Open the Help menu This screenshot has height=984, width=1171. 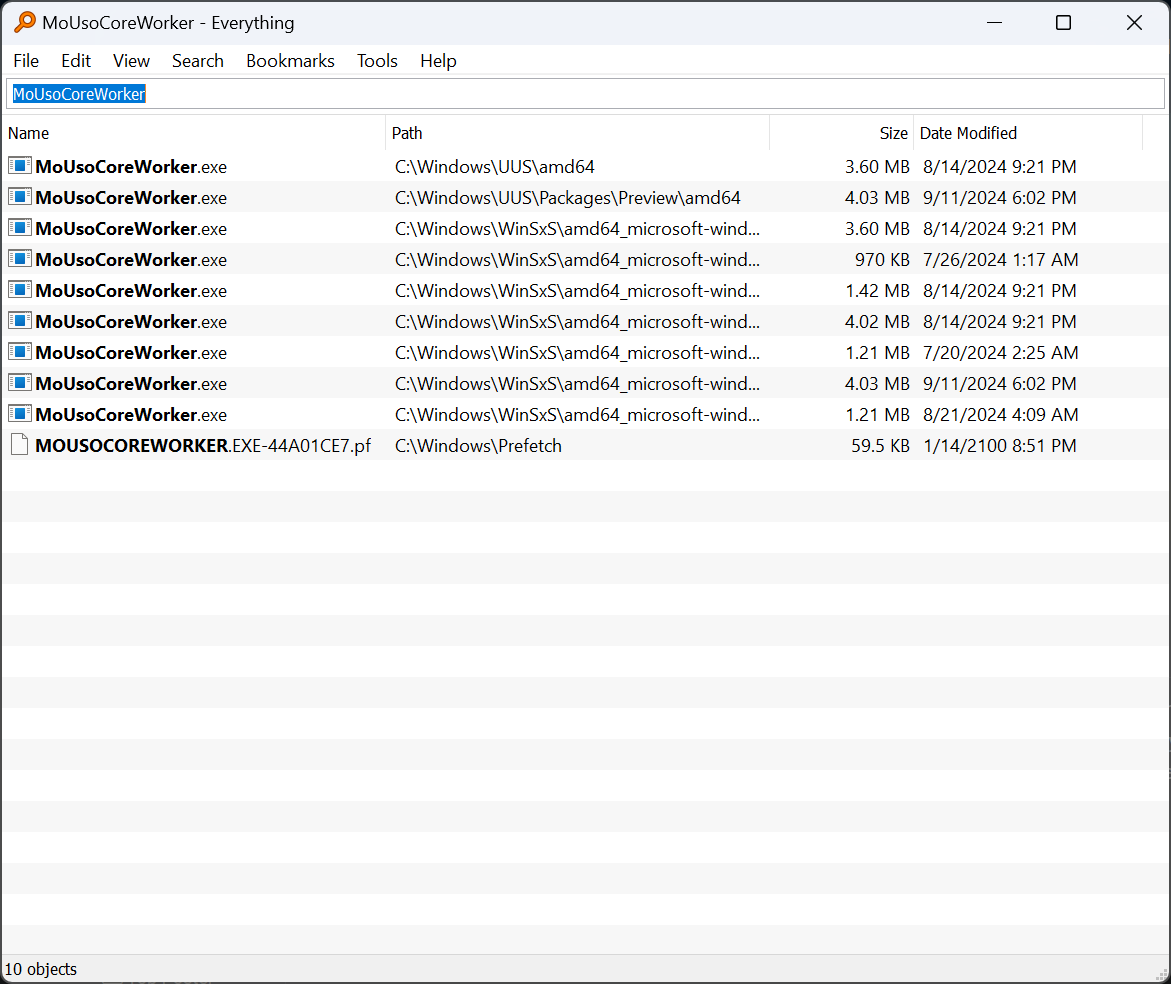(x=438, y=60)
